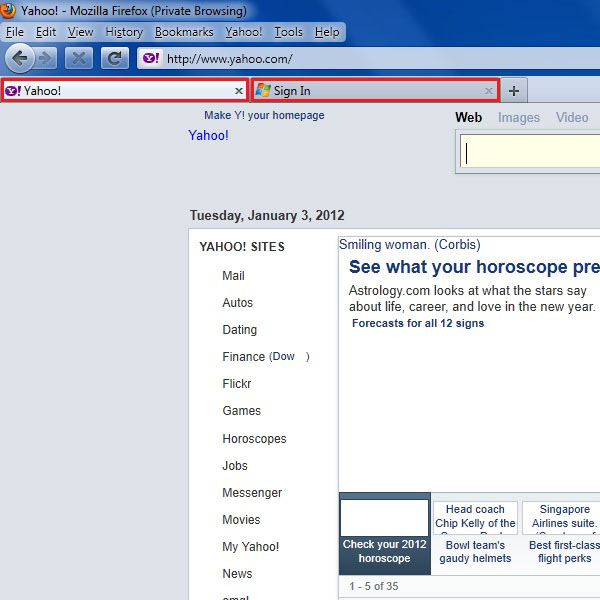Switch to the Sign In tab
This screenshot has height=600, width=600.
(x=375, y=91)
